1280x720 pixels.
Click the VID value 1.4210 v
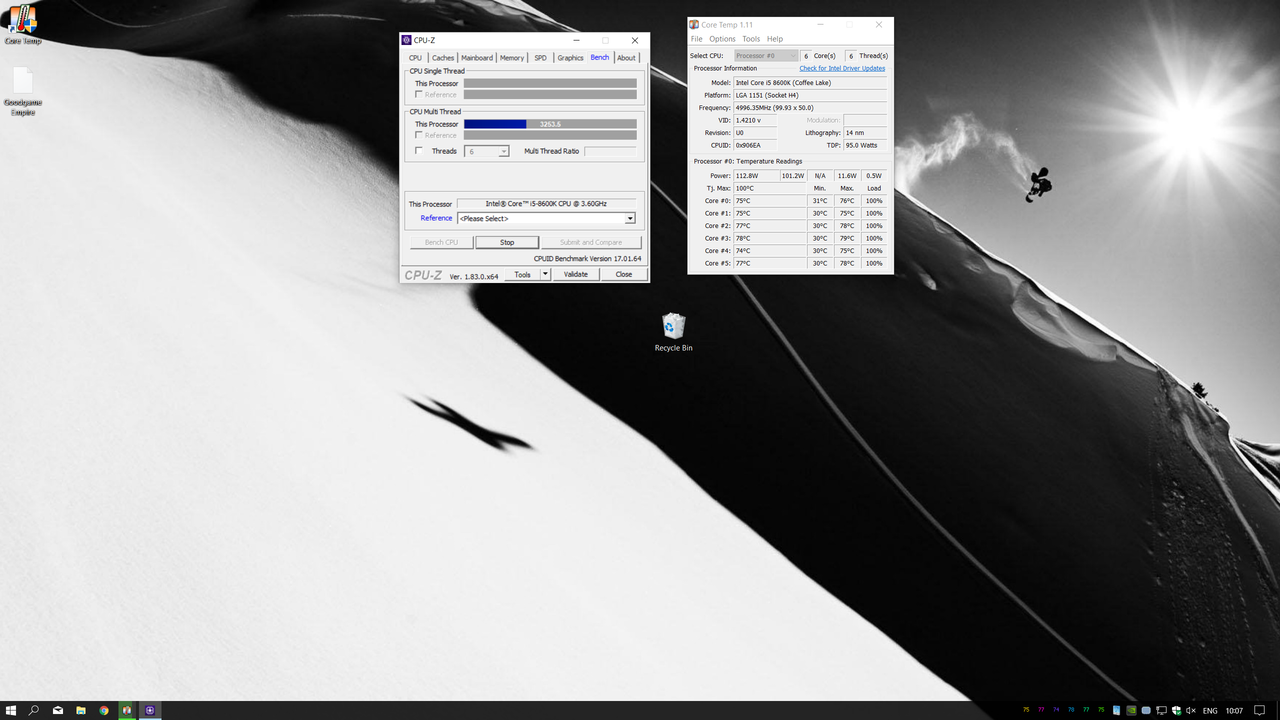click(755, 120)
